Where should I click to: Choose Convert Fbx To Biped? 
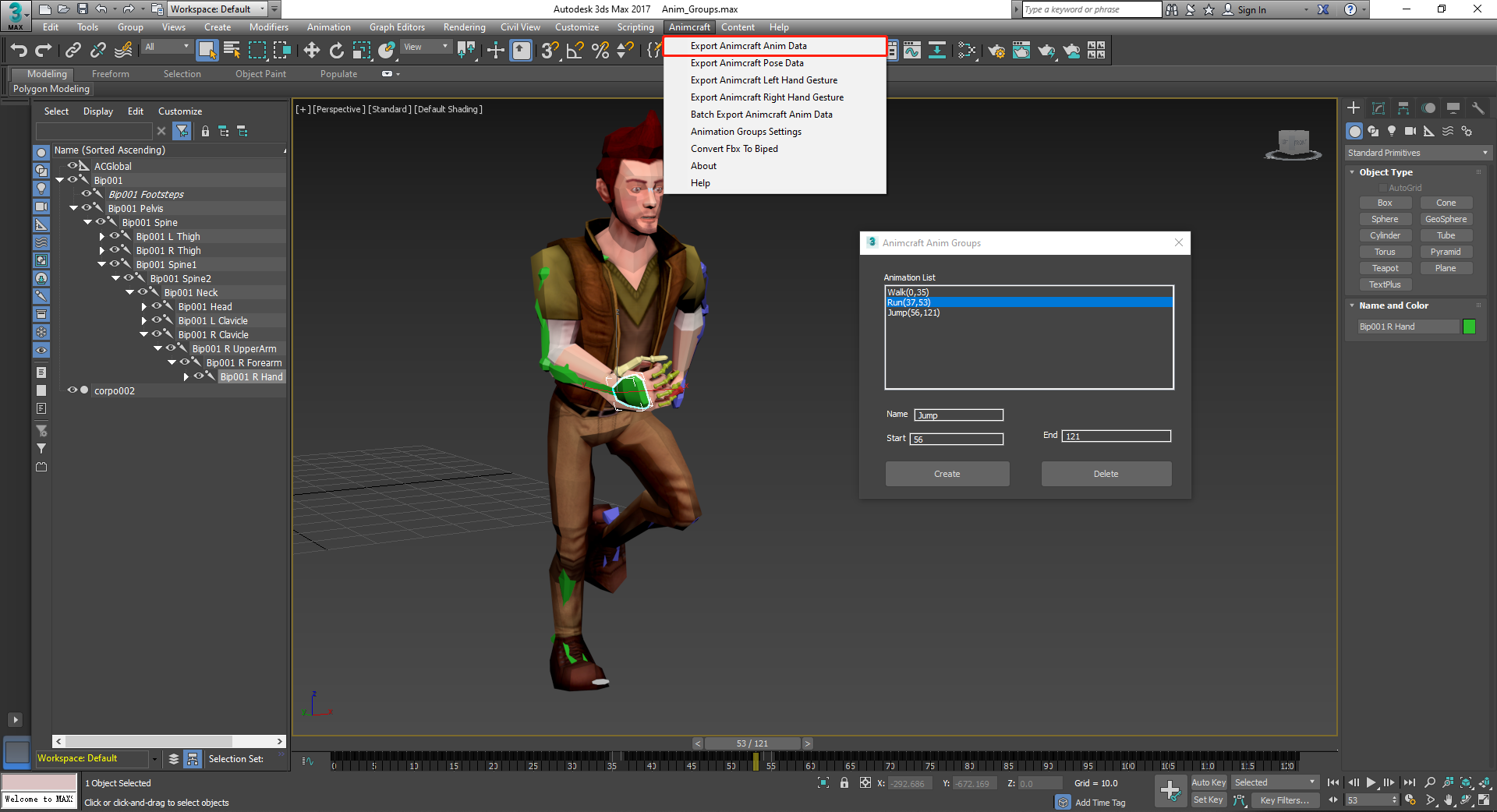click(734, 149)
